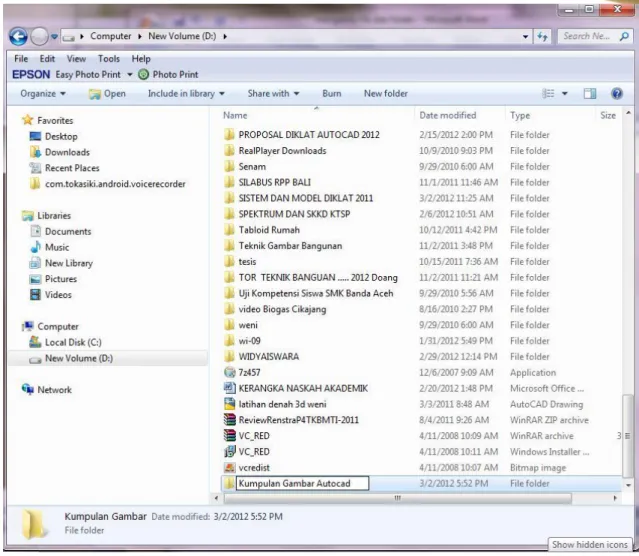
Task: Click the Kumpulan Gambar Autocad rename field
Action: [302, 483]
